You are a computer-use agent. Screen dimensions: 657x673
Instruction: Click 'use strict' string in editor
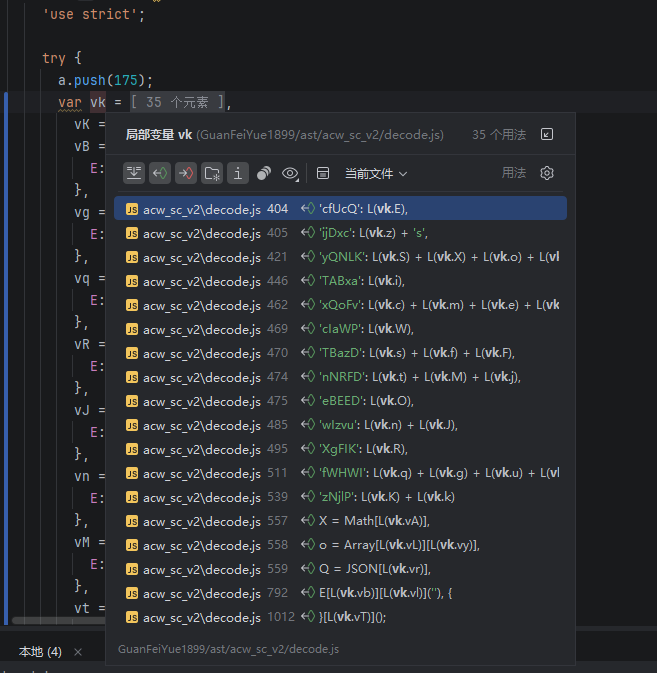(x=89, y=15)
